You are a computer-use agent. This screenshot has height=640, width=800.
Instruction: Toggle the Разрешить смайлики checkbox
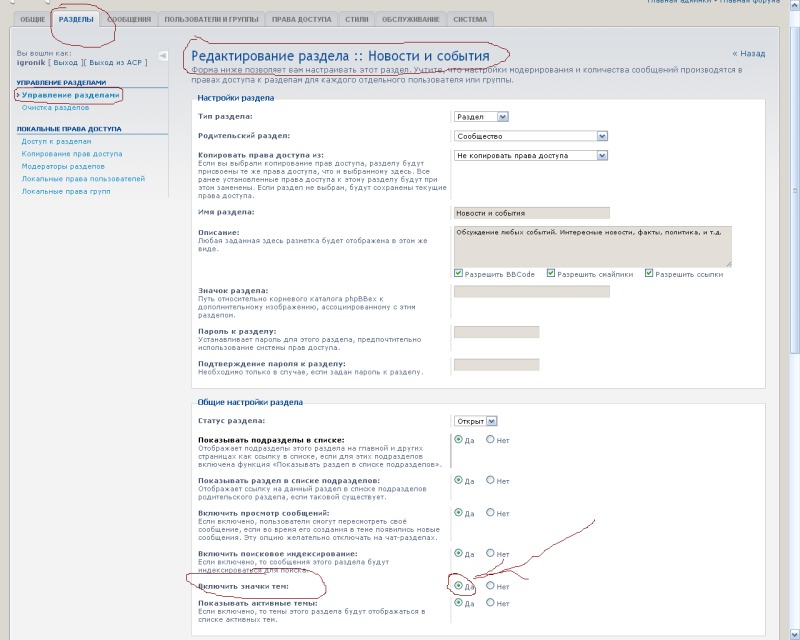coord(551,273)
